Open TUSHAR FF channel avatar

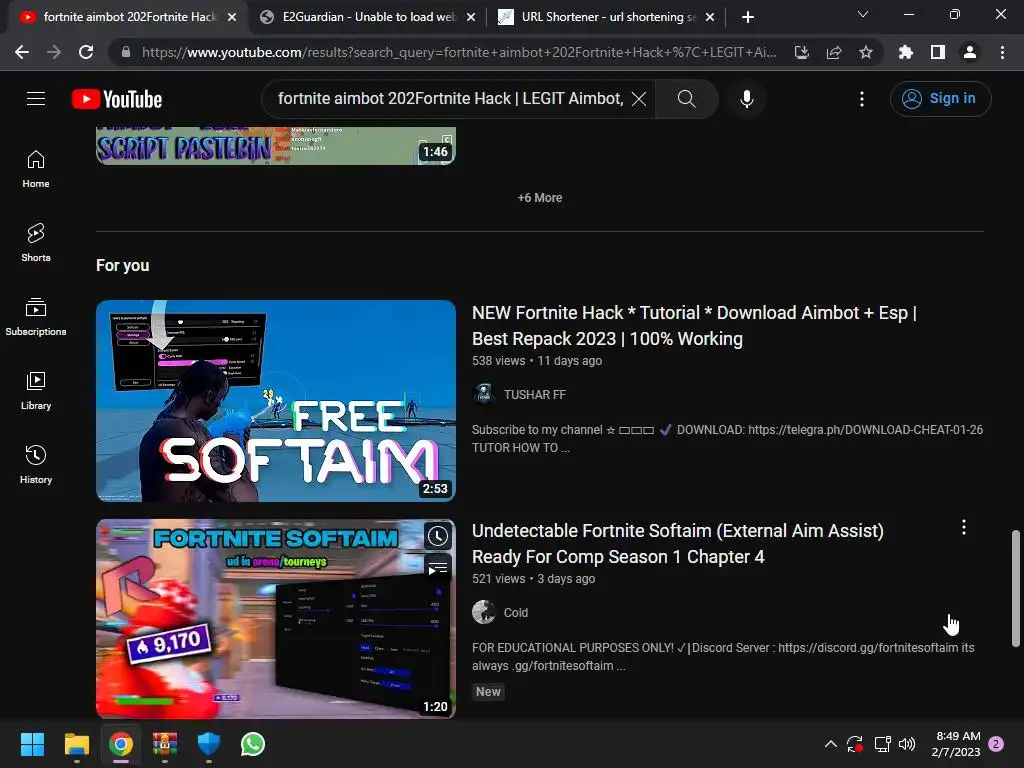coord(484,394)
